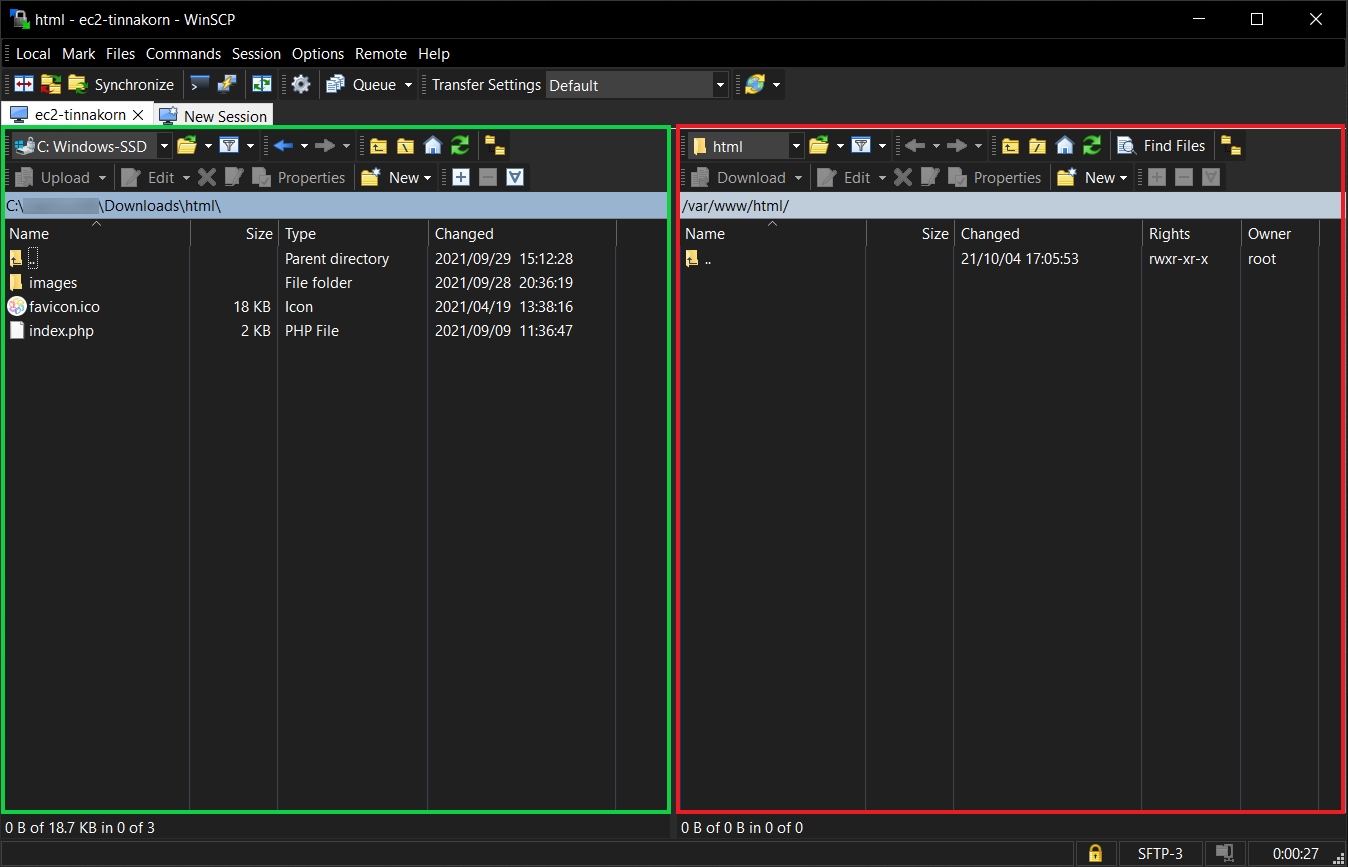1348x867 pixels.
Task: Click local Invert Selection icon
Action: point(515,178)
